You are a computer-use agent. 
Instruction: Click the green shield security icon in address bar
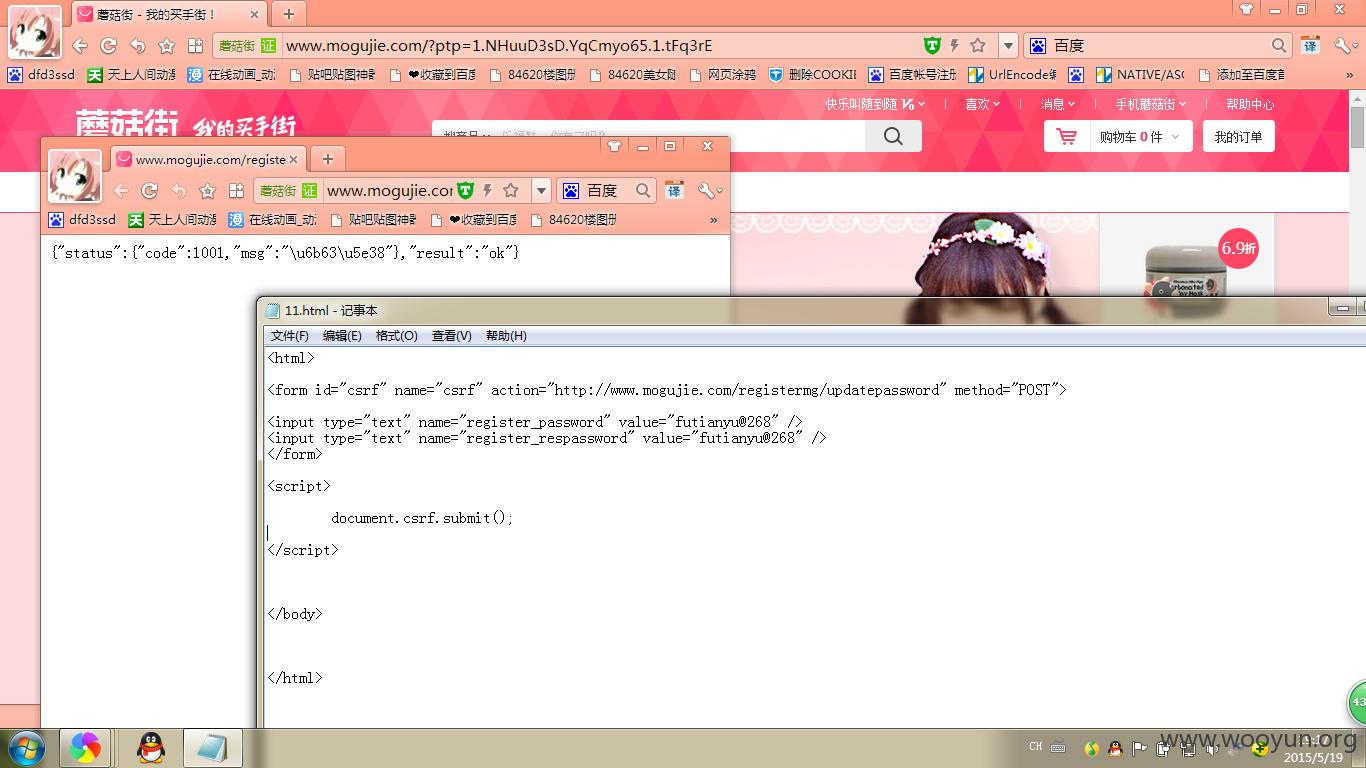click(x=932, y=45)
